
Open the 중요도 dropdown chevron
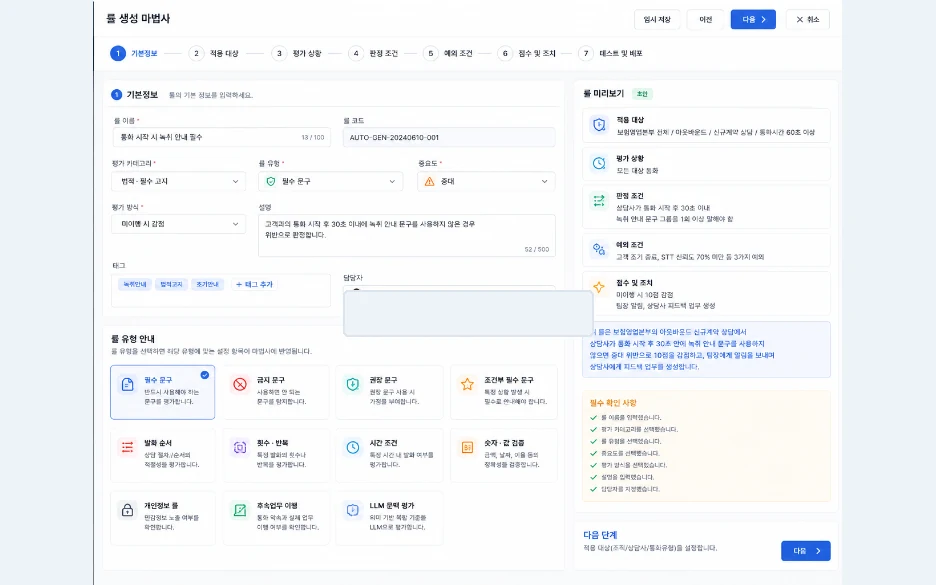[x=544, y=181]
